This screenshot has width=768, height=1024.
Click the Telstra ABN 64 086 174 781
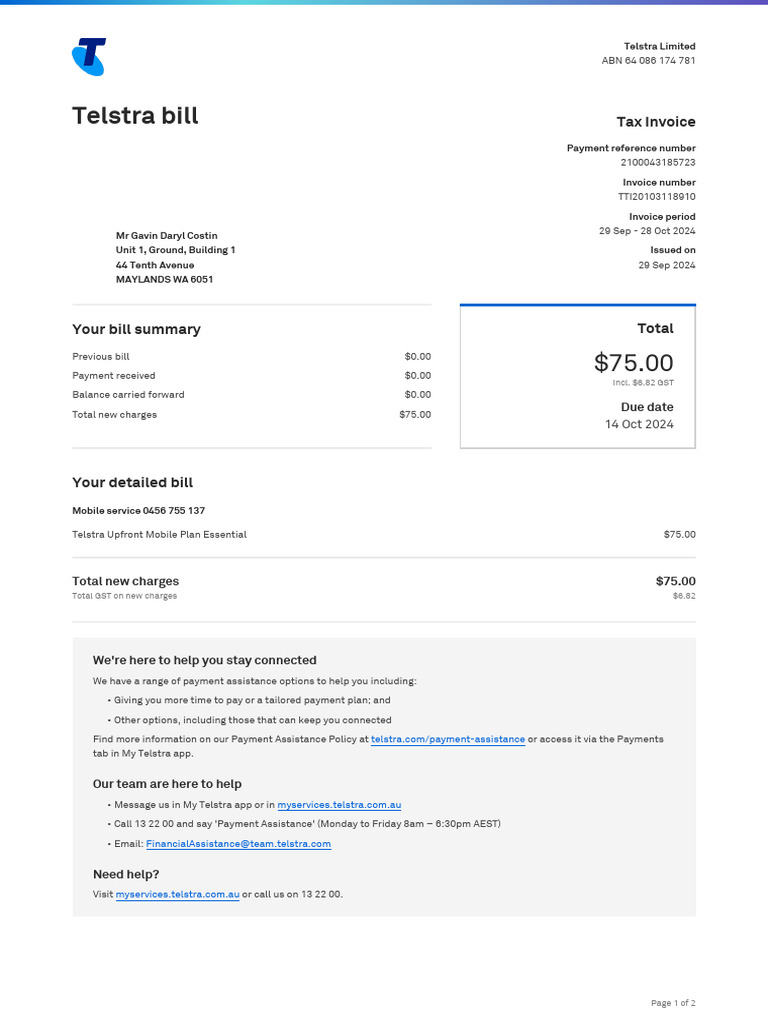648,60
